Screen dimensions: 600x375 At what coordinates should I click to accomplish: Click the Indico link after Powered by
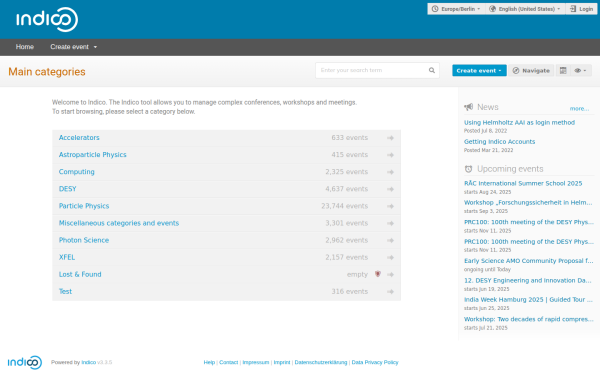pos(88,362)
